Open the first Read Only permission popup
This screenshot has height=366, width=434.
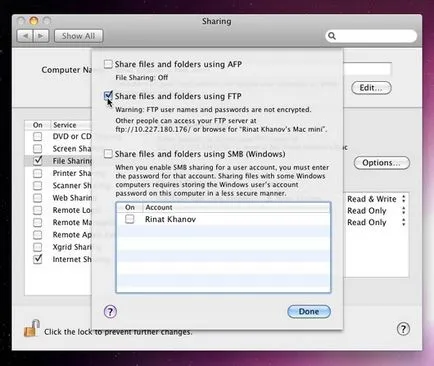pyautogui.click(x=404, y=211)
